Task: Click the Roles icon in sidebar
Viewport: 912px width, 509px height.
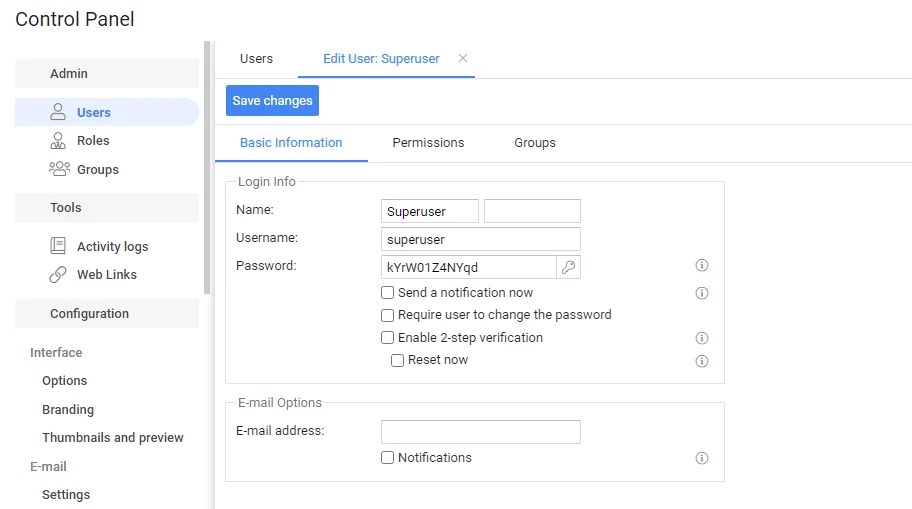Action: click(x=58, y=141)
